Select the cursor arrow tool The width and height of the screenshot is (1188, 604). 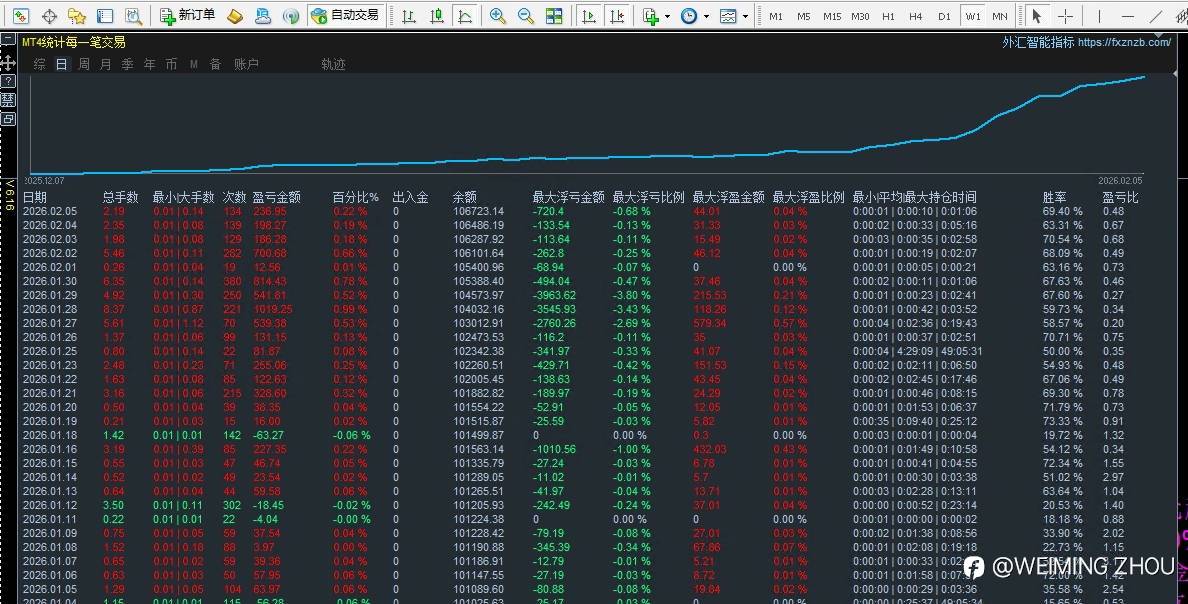pyautogui.click(x=1036, y=15)
